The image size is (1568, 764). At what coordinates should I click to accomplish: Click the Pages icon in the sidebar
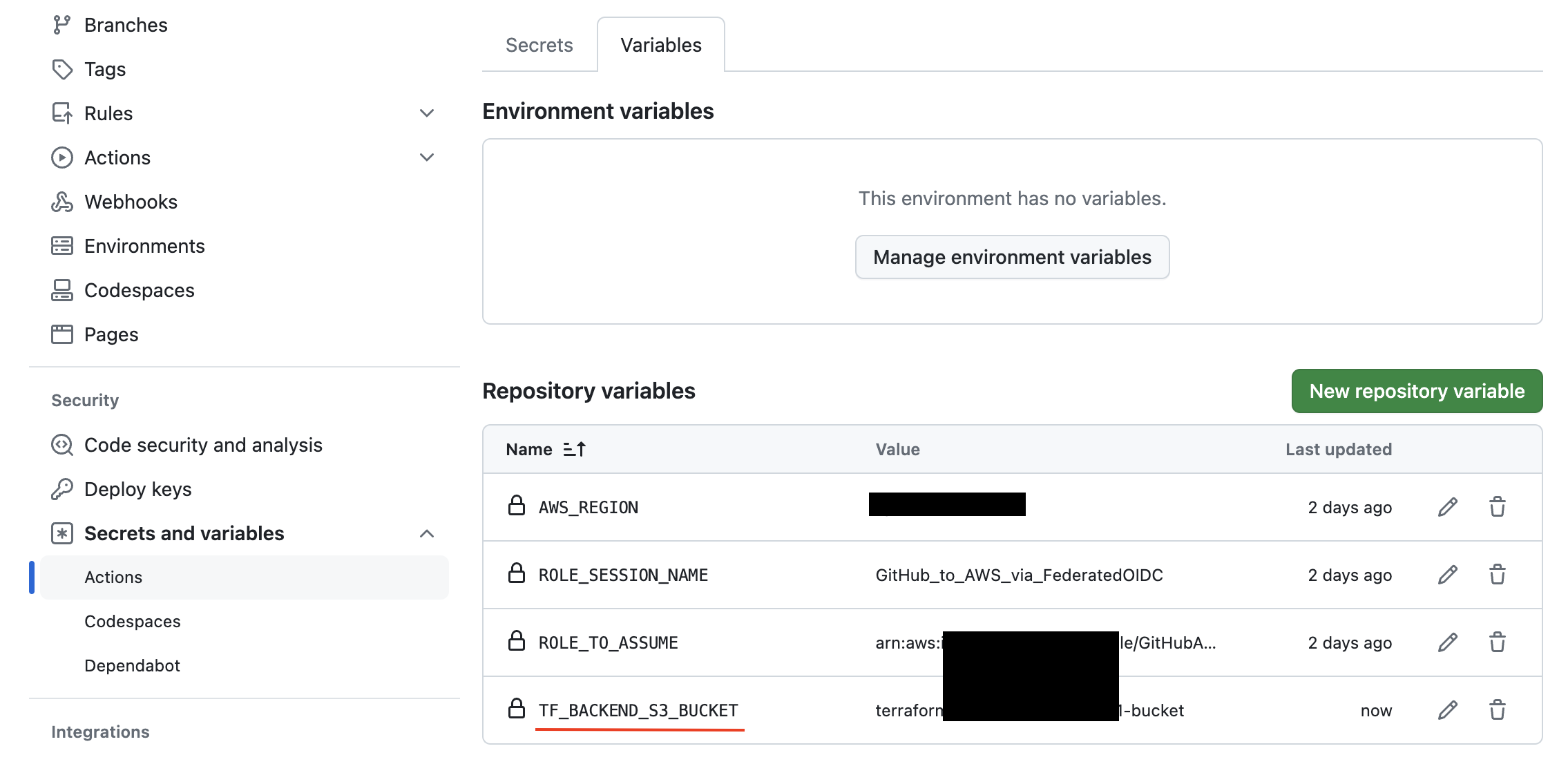point(62,334)
